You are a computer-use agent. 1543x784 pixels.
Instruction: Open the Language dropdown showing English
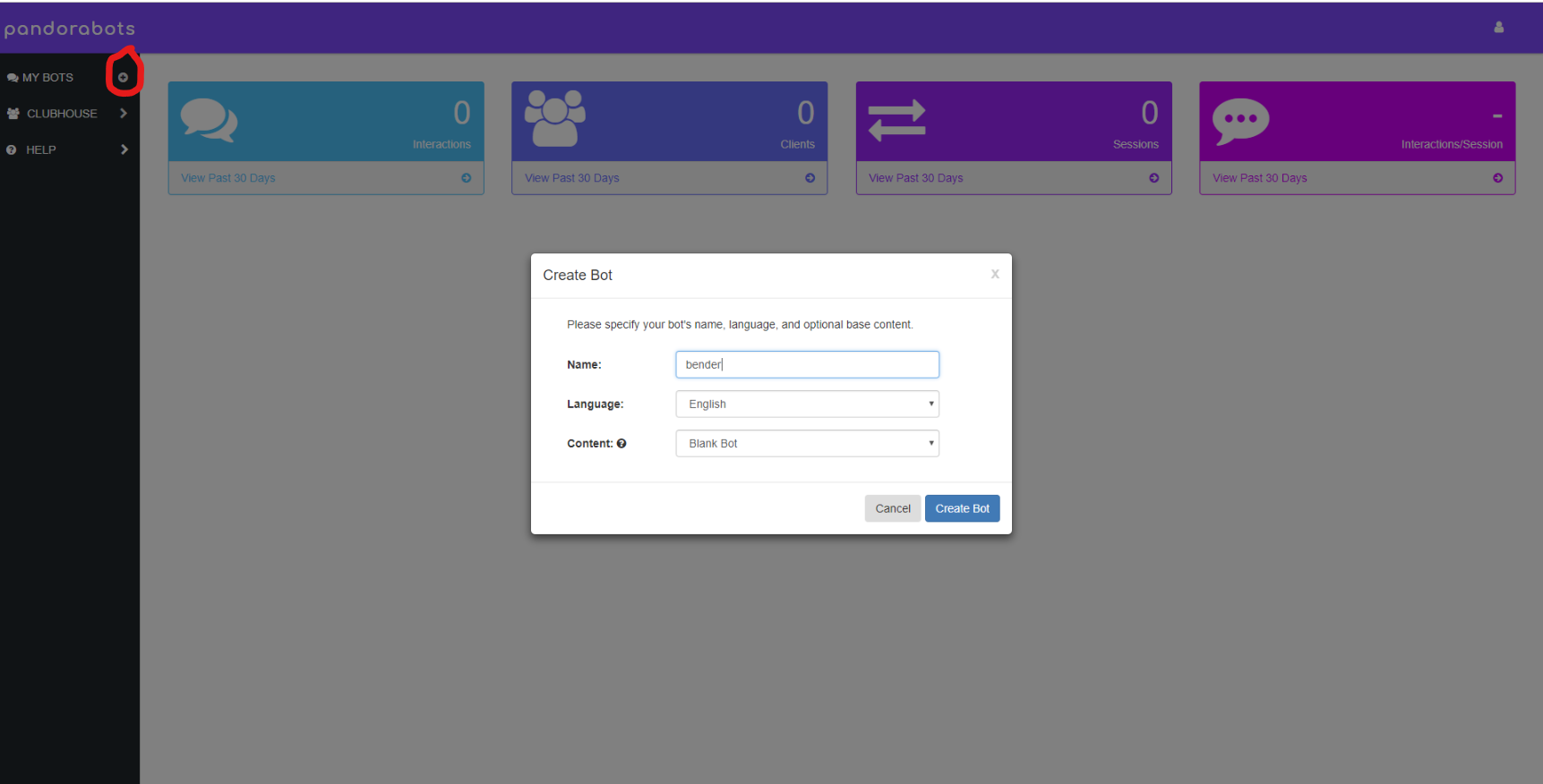click(807, 405)
